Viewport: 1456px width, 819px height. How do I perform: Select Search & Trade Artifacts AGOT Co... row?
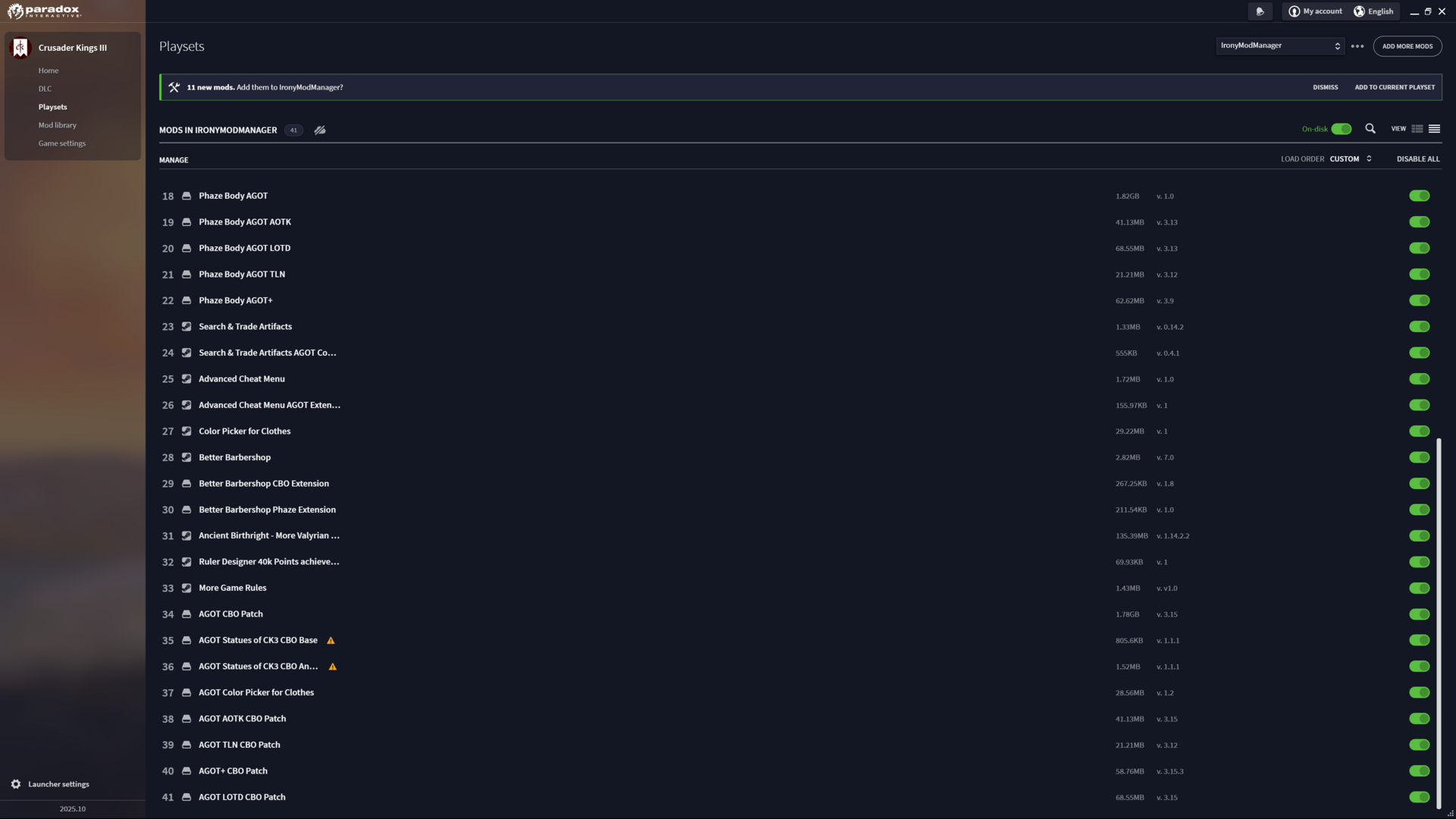point(800,353)
